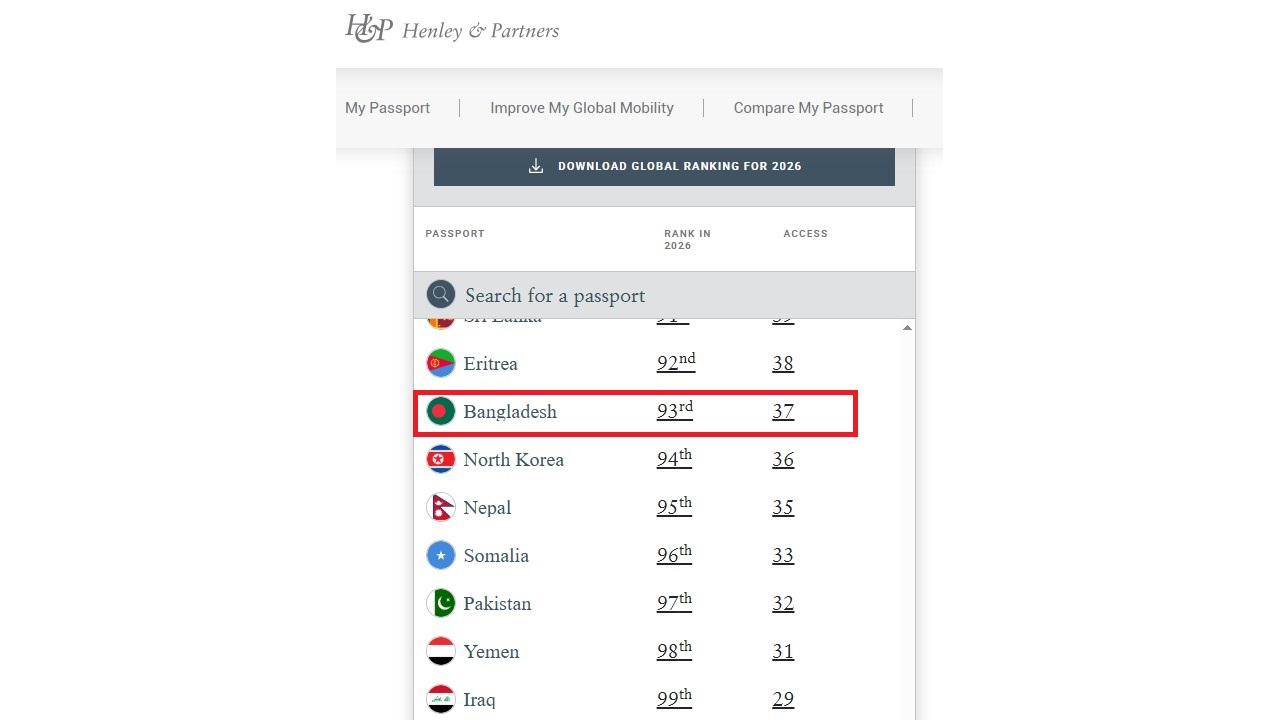Image resolution: width=1280 pixels, height=720 pixels.
Task: Click the download arrow icon
Action: click(x=536, y=166)
